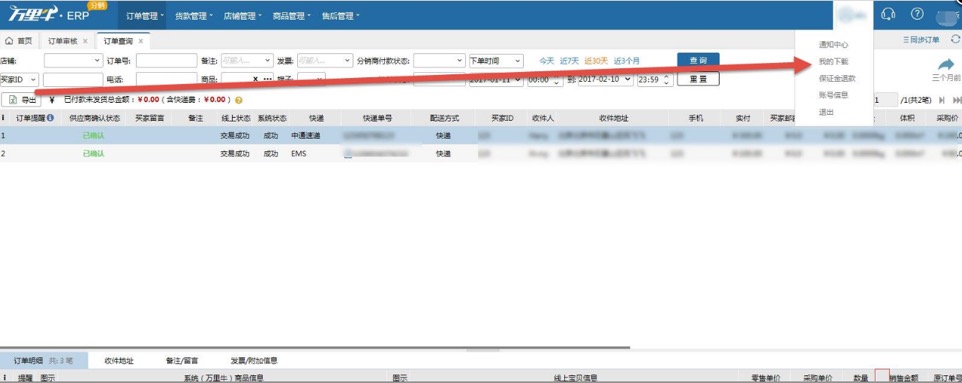This screenshot has width=962, height=383.
Task: Open the customer service headset icon
Action: click(888, 14)
